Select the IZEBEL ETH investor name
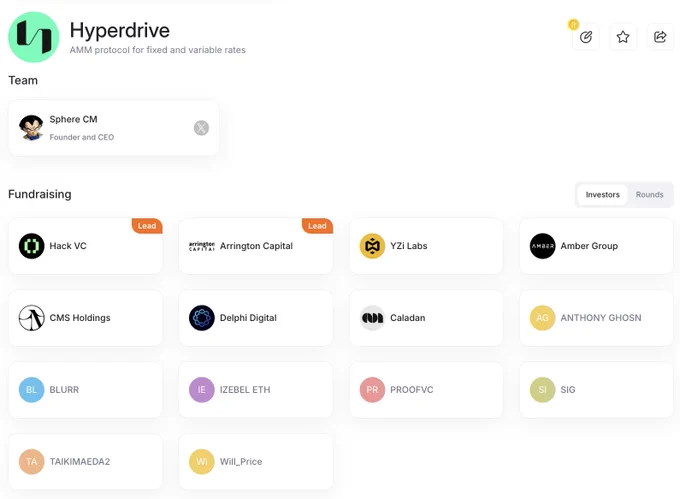 [245, 390]
